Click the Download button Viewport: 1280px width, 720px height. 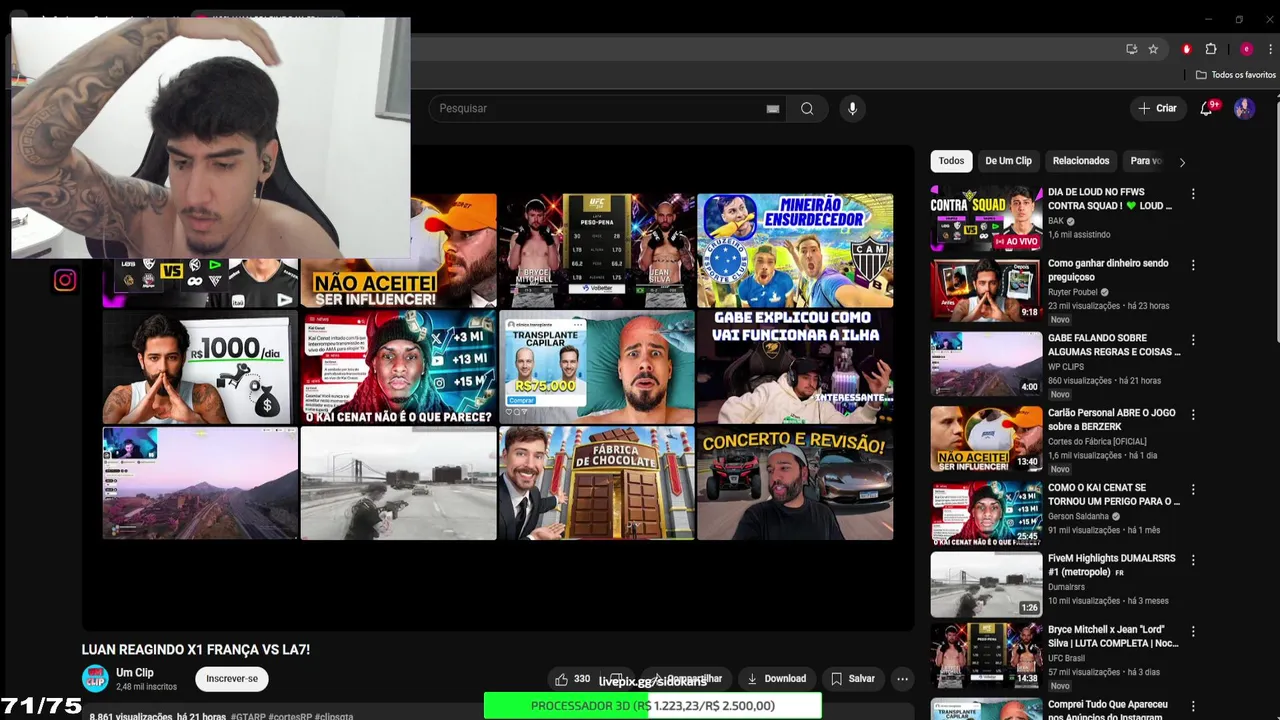tap(776, 679)
